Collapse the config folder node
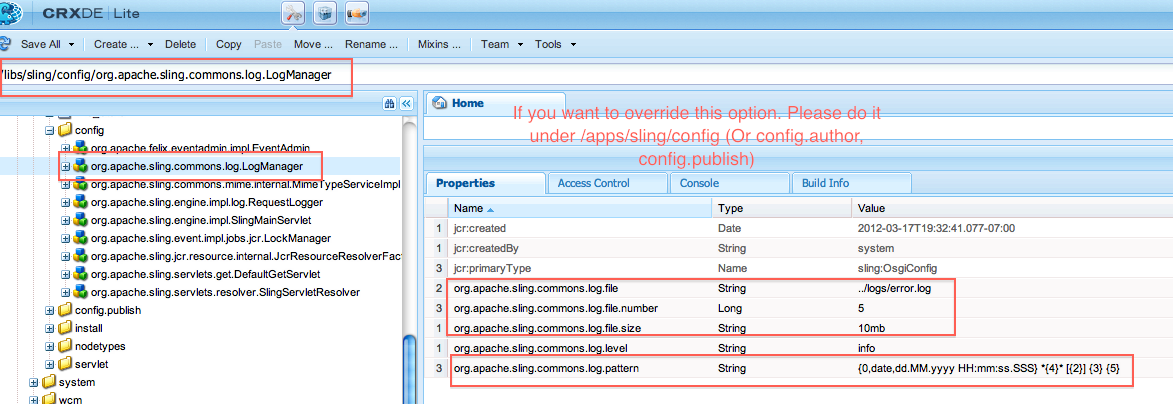 [x=49, y=130]
